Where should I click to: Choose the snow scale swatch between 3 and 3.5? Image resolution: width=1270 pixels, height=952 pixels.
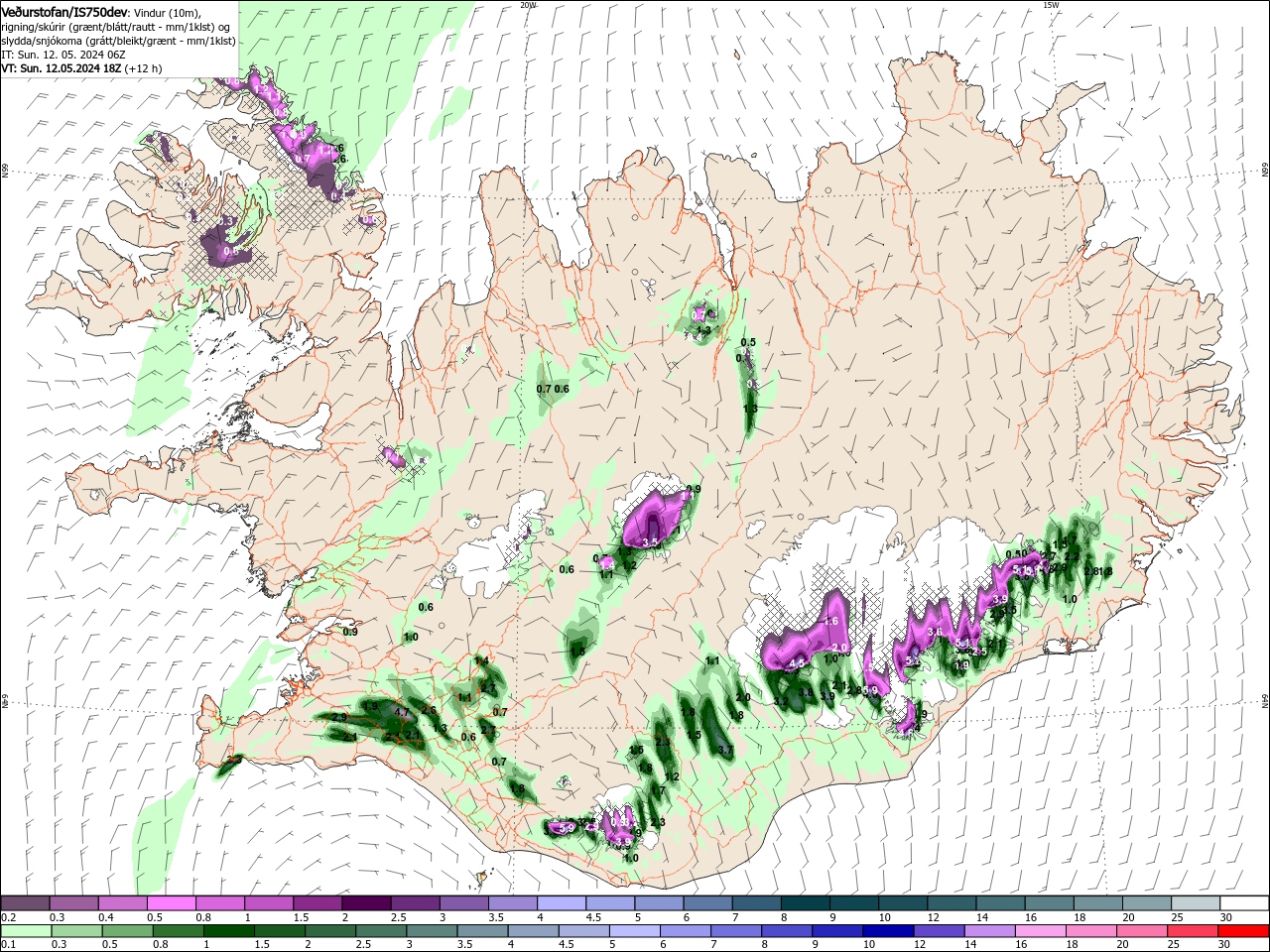point(462,903)
